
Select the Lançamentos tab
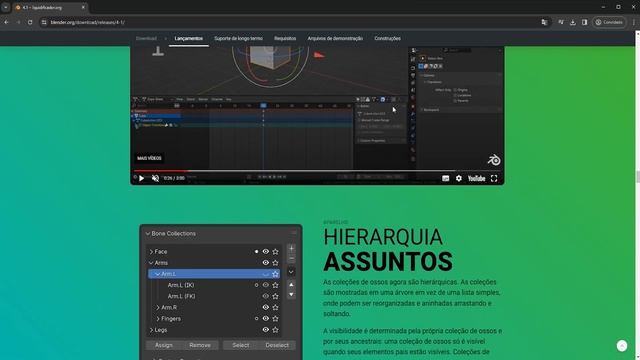click(x=189, y=38)
